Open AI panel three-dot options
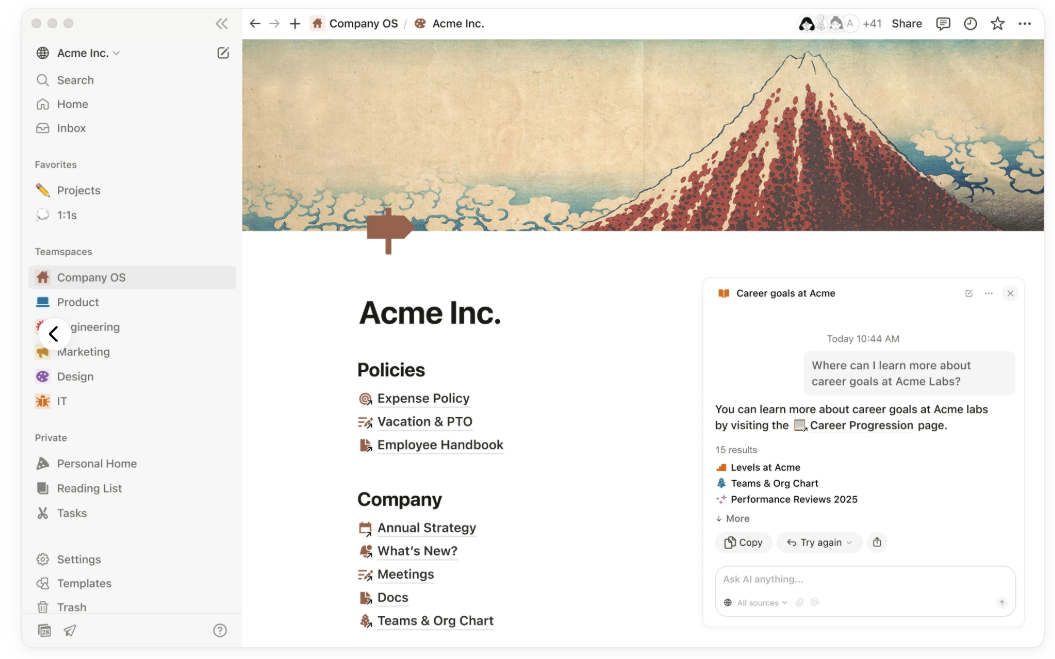Image resolution: width=1055 pixels, height=659 pixels. click(988, 293)
